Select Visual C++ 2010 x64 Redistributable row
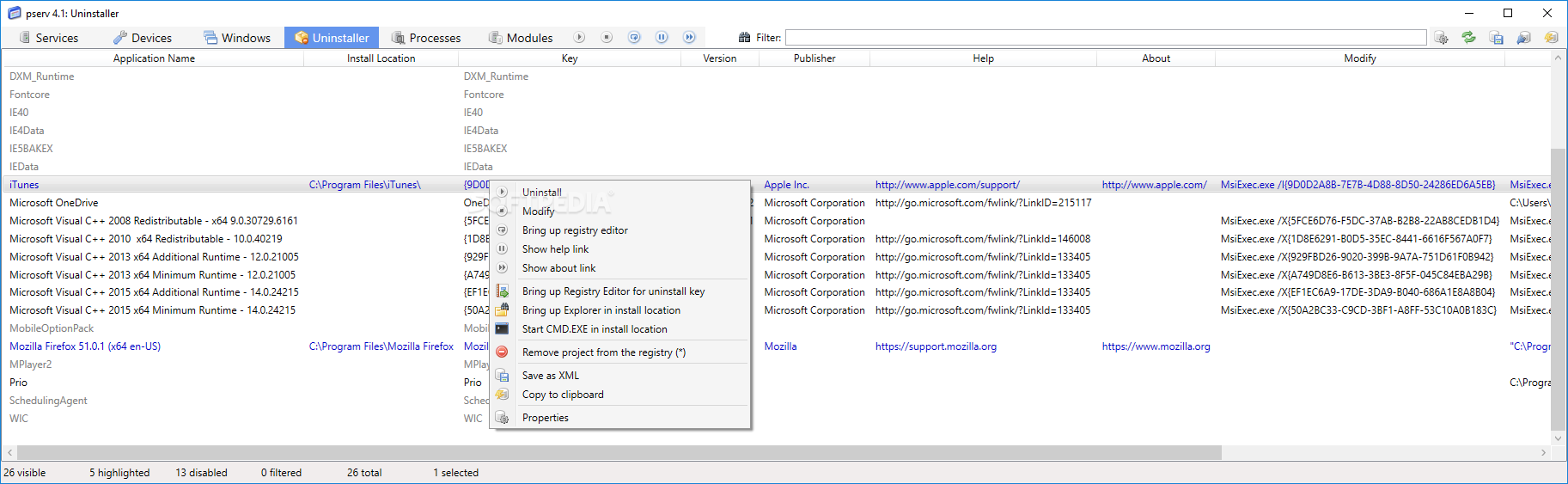The width and height of the screenshot is (1568, 484). pos(778,239)
